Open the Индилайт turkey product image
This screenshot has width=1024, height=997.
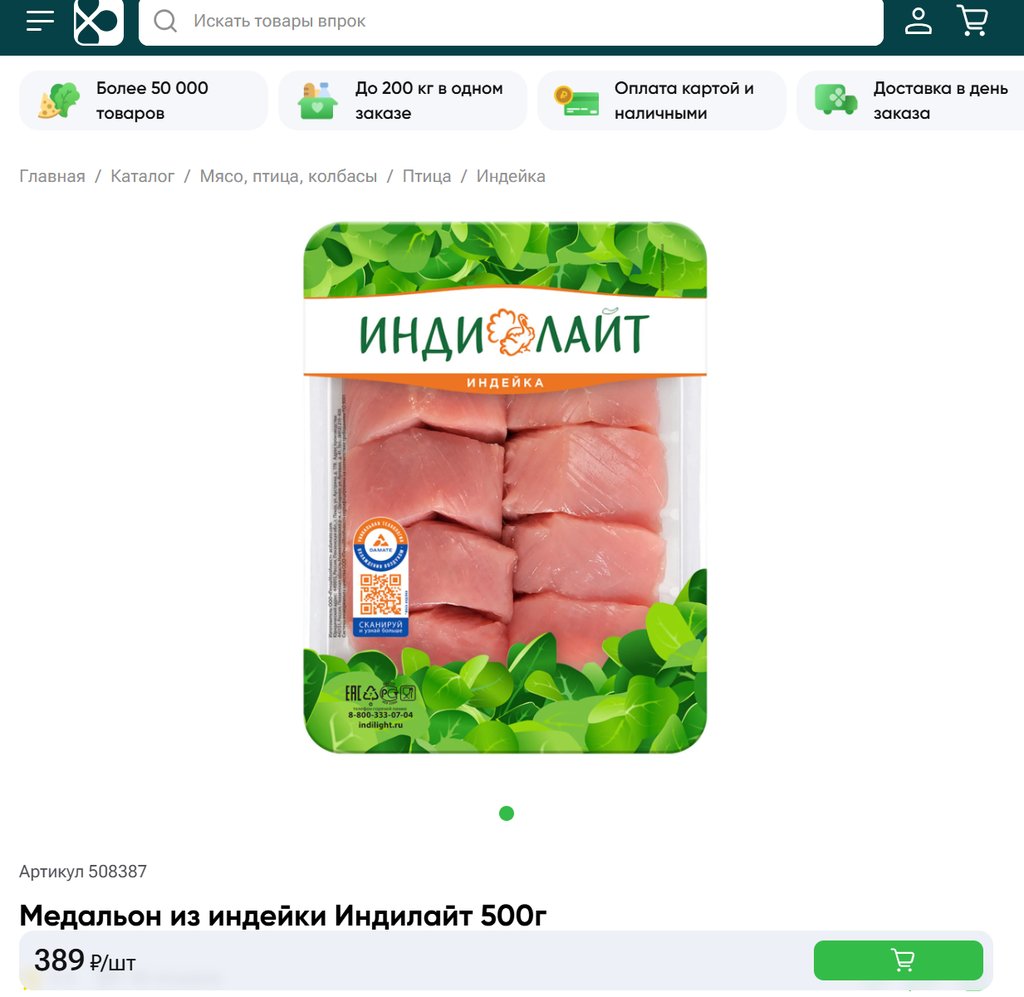click(x=505, y=488)
